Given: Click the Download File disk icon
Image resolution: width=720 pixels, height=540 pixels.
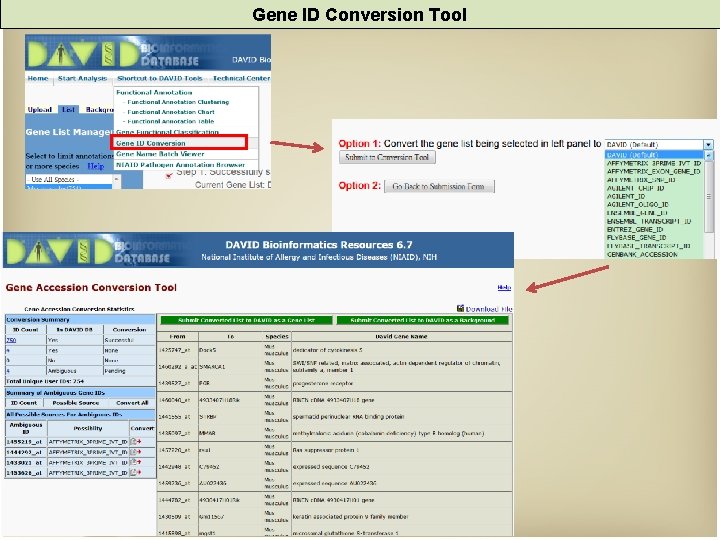Looking at the screenshot, I should click(x=460, y=308).
